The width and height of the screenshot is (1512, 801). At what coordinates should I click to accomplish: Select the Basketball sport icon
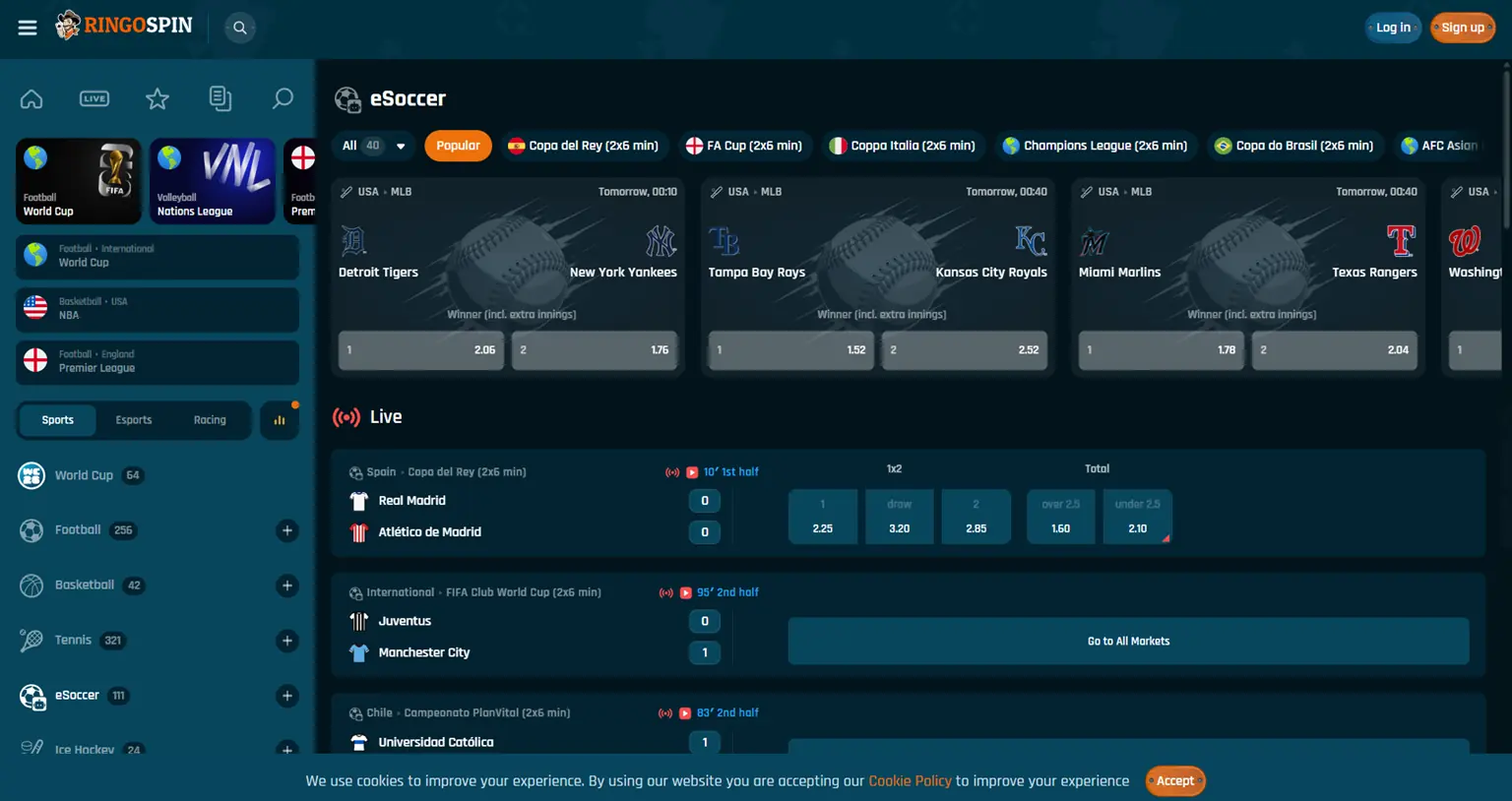(x=31, y=585)
